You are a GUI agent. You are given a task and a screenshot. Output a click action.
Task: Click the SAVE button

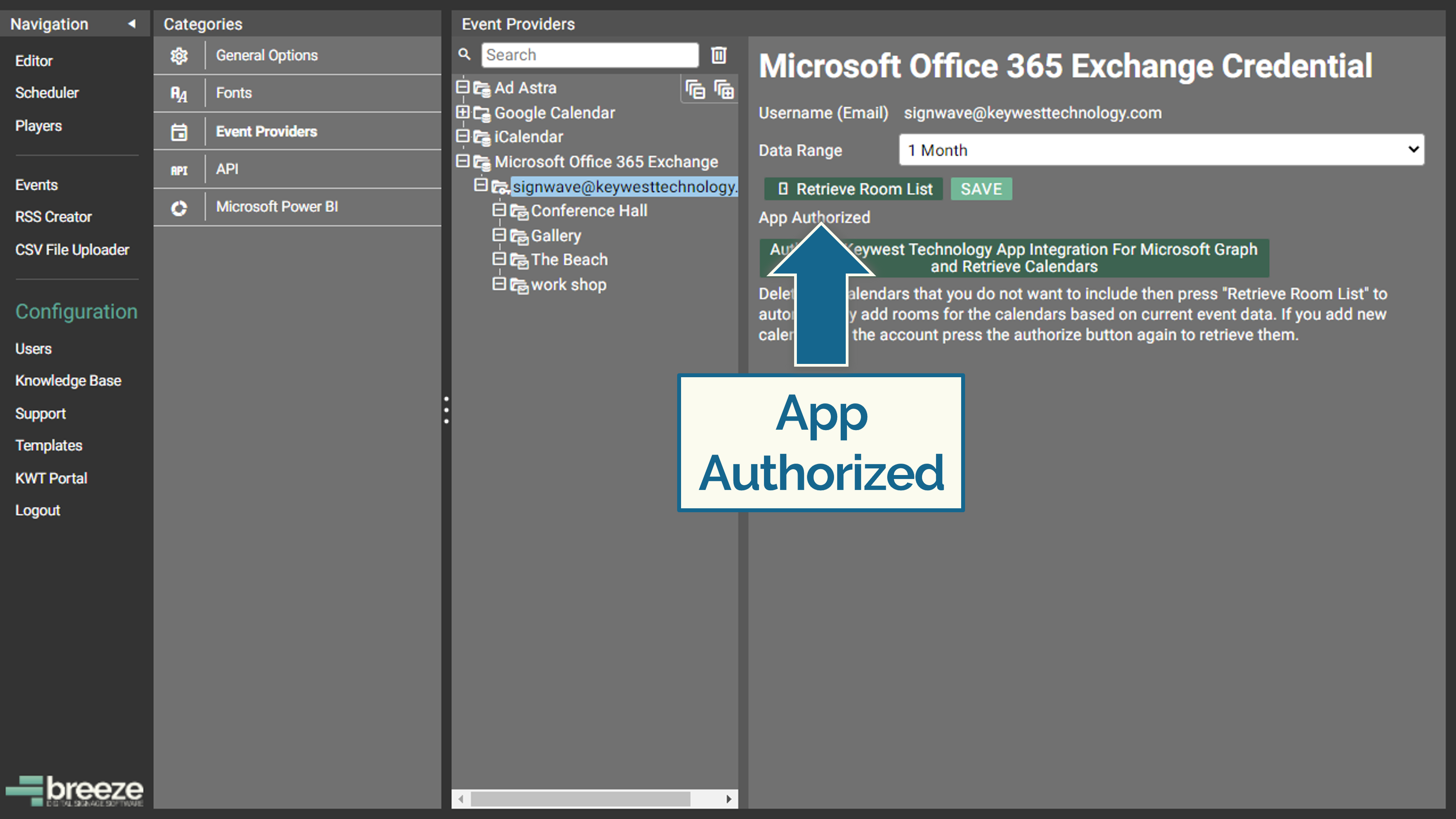pos(981,189)
